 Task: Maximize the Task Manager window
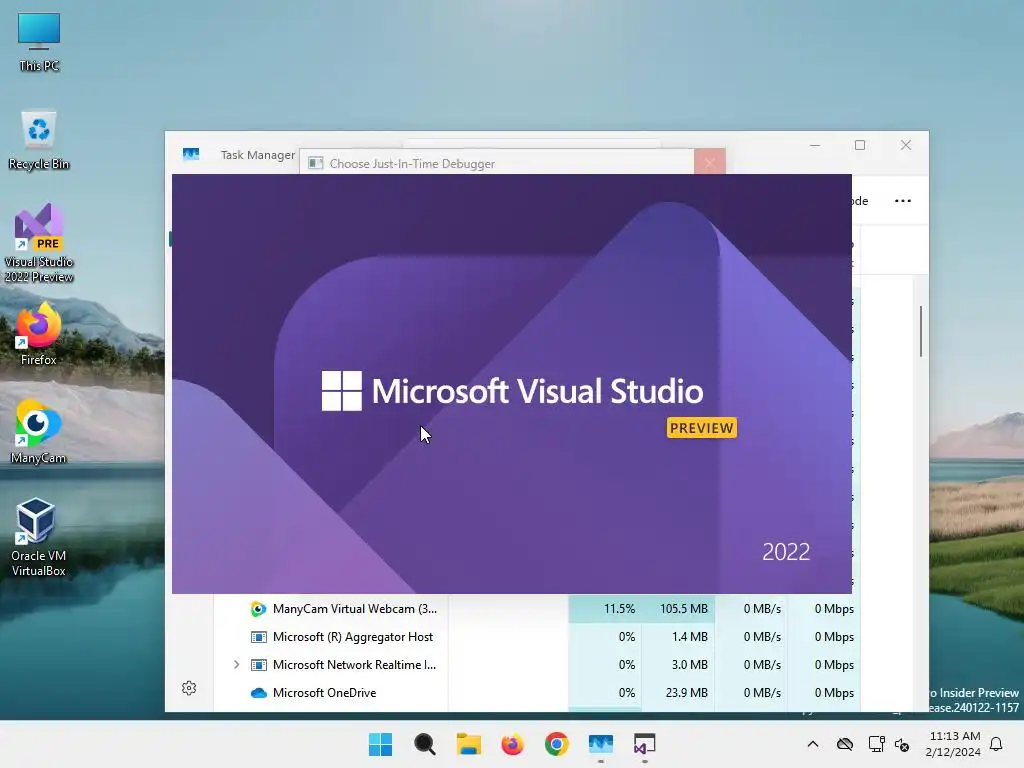(x=860, y=145)
